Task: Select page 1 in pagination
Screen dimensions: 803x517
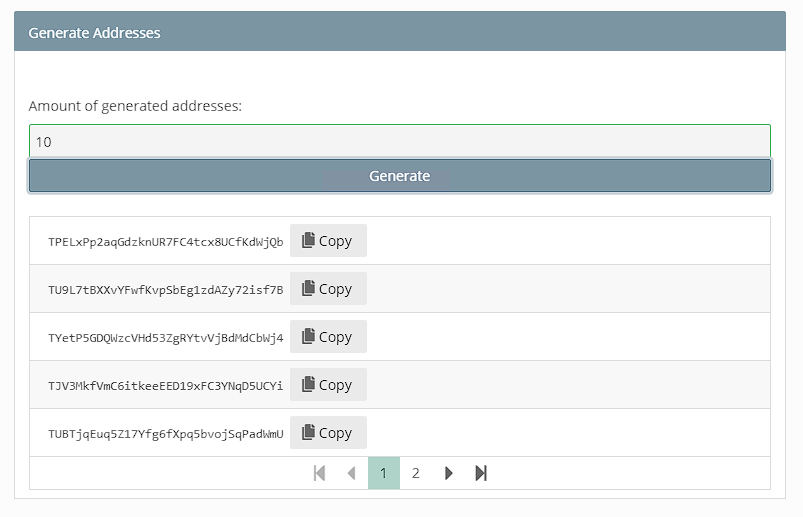Action: 384,473
